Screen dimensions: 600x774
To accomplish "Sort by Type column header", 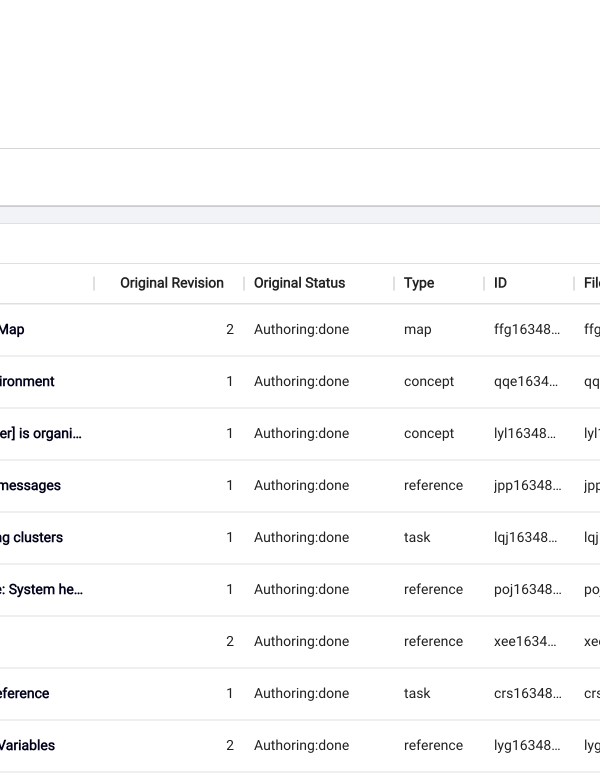I will point(419,283).
